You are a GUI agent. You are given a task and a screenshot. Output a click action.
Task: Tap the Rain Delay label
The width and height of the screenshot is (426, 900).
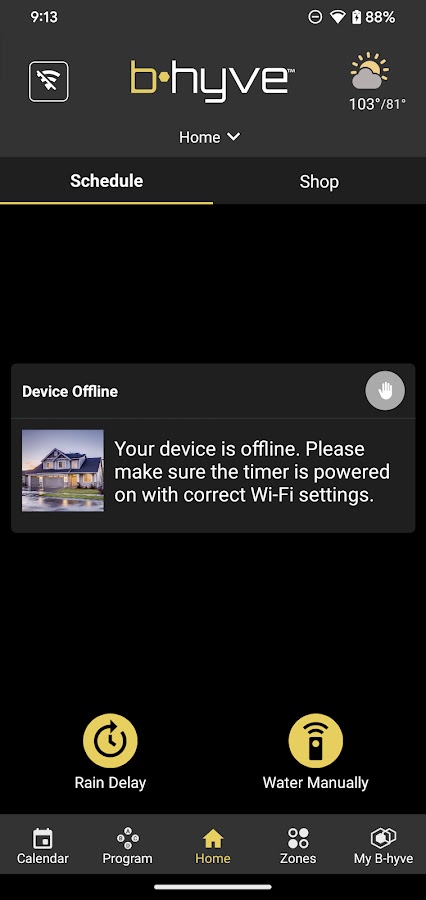110,782
